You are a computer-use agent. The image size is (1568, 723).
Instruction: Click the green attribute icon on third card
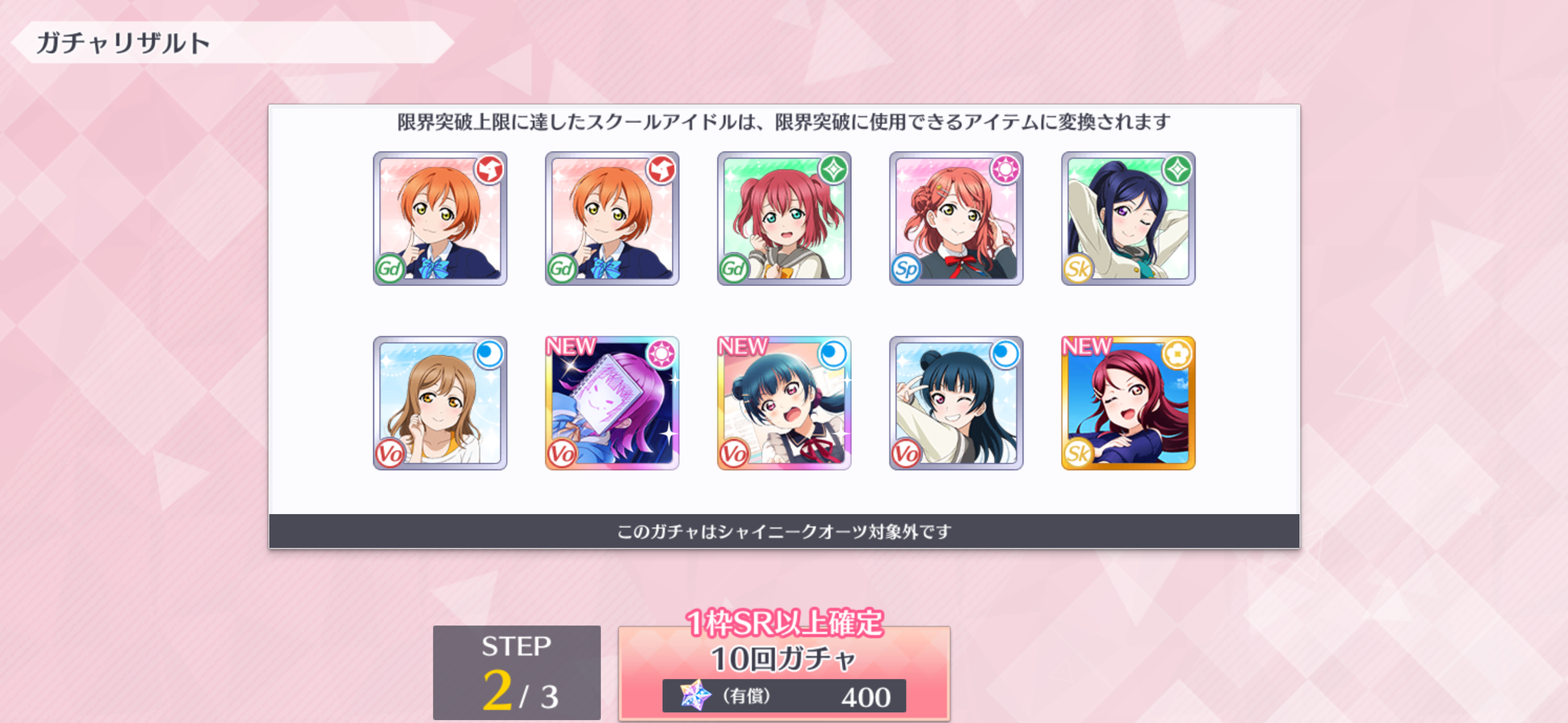coord(834,169)
